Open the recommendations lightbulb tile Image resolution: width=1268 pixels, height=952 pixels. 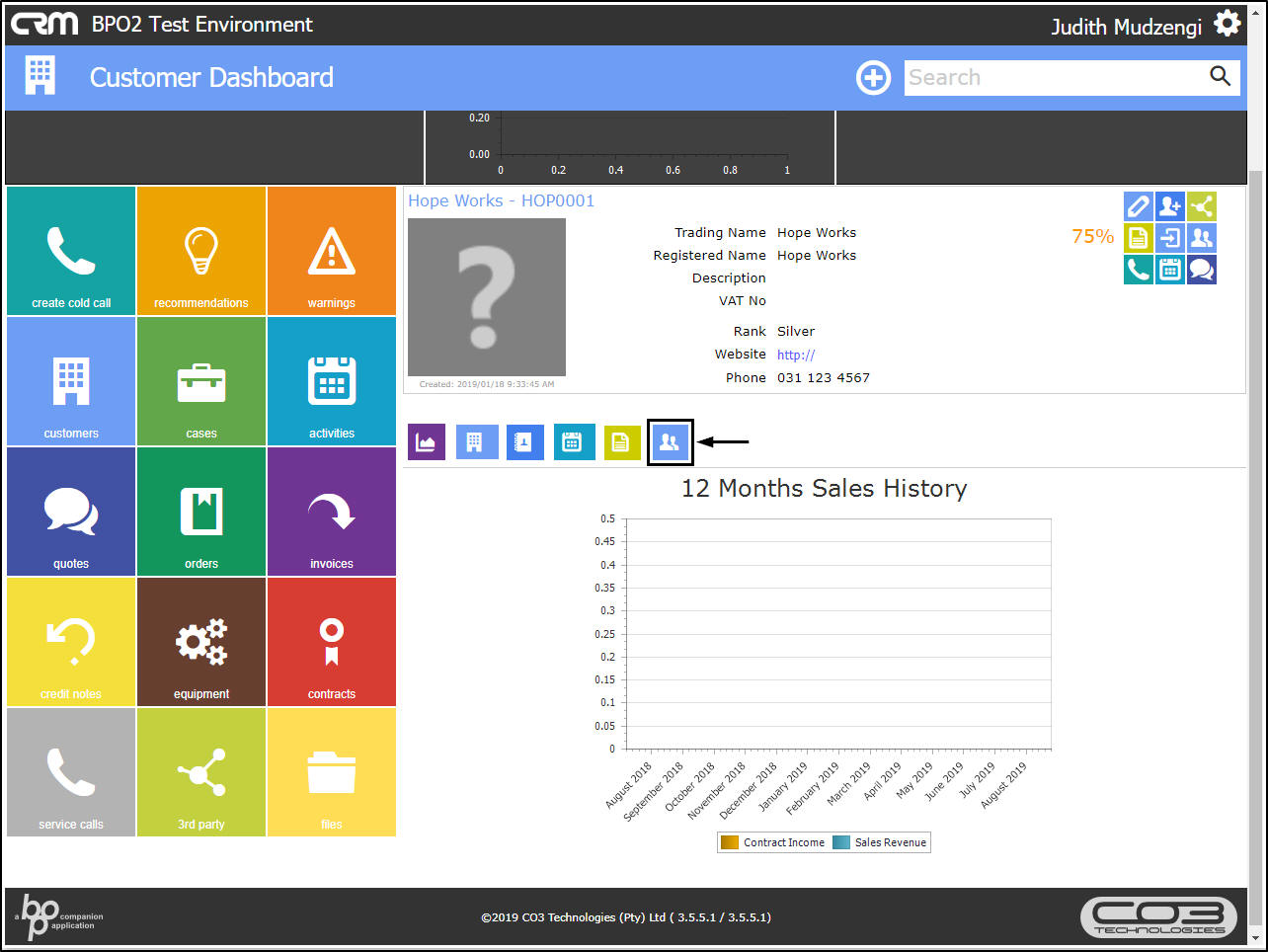click(x=201, y=251)
